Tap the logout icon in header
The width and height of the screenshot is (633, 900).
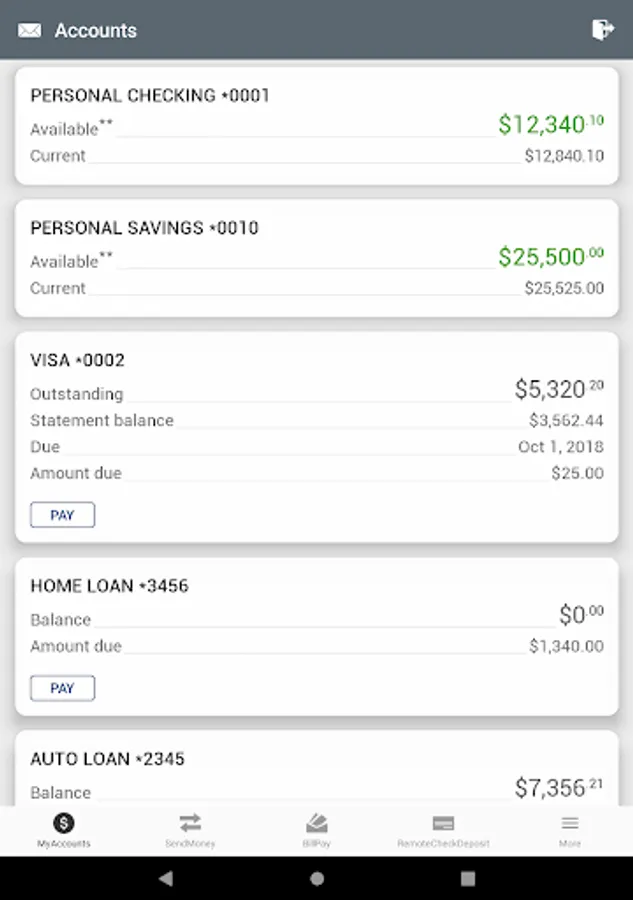tap(602, 30)
